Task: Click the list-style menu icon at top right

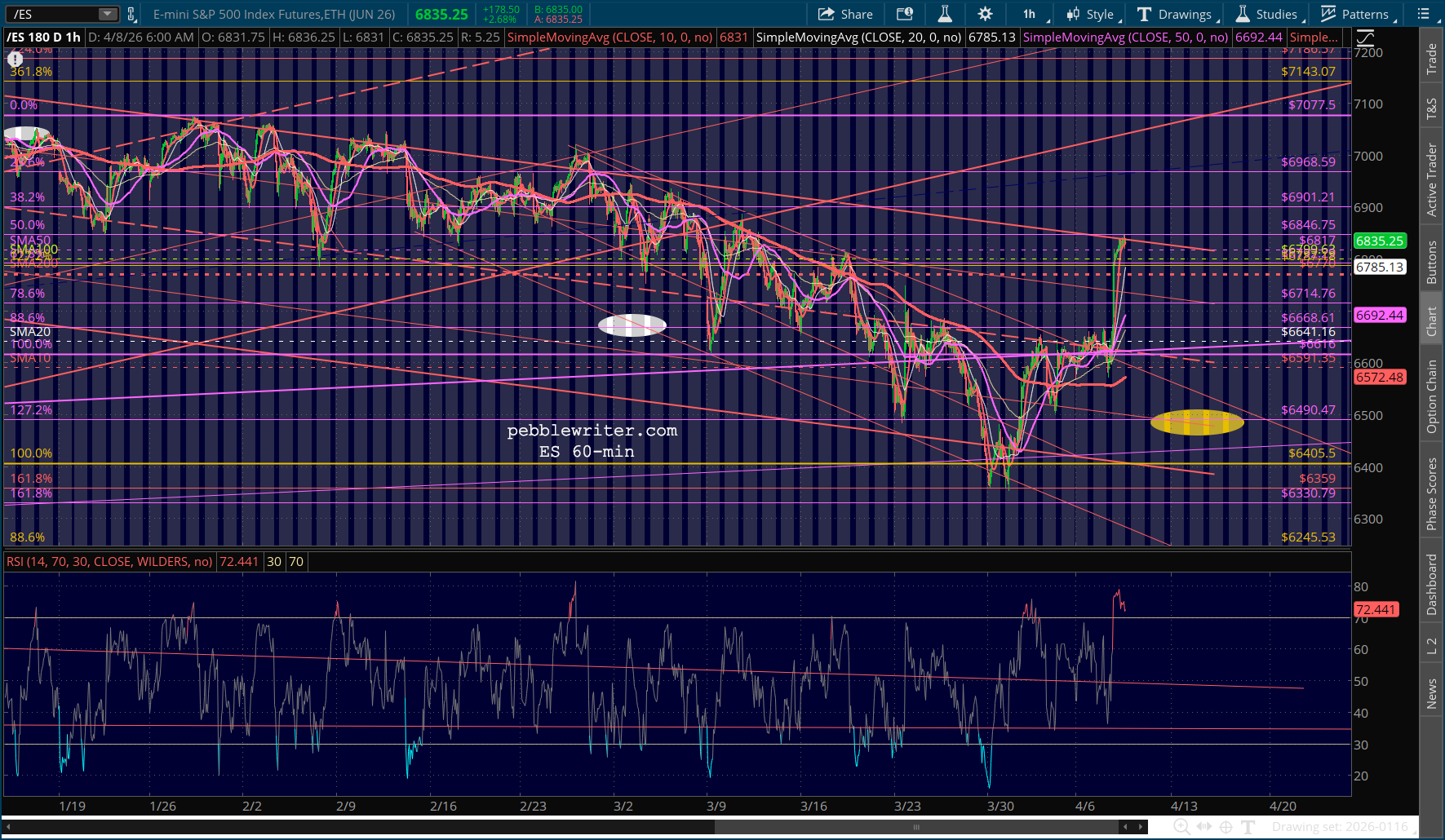Action: pyautogui.click(x=1424, y=14)
